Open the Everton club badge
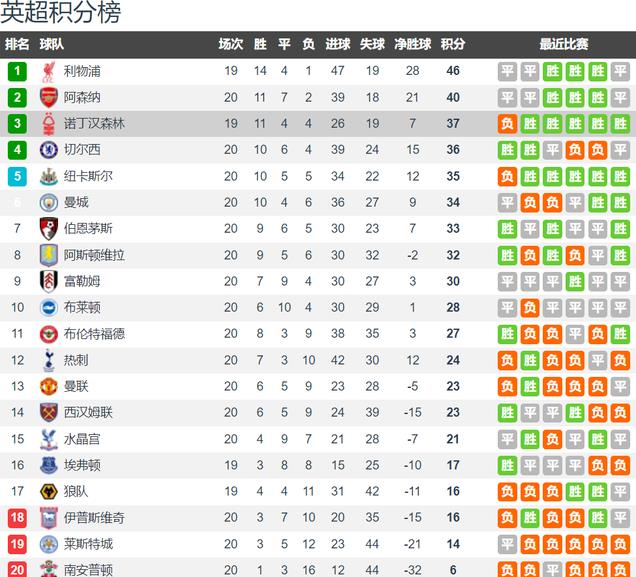 49,465
